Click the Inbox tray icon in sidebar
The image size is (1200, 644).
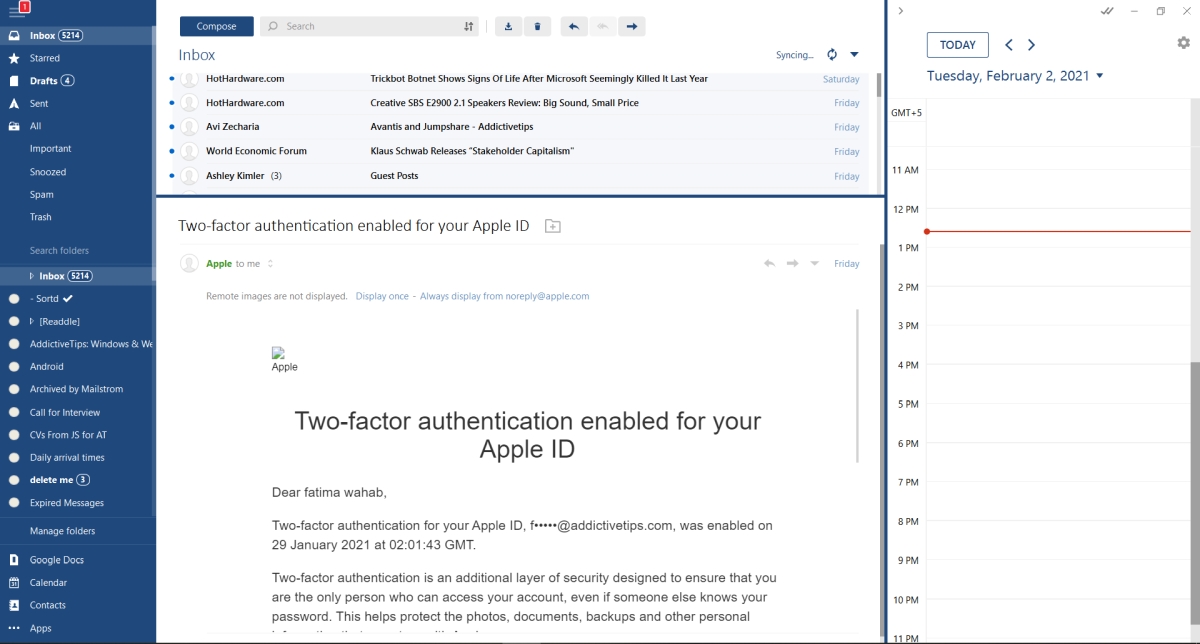click(14, 35)
